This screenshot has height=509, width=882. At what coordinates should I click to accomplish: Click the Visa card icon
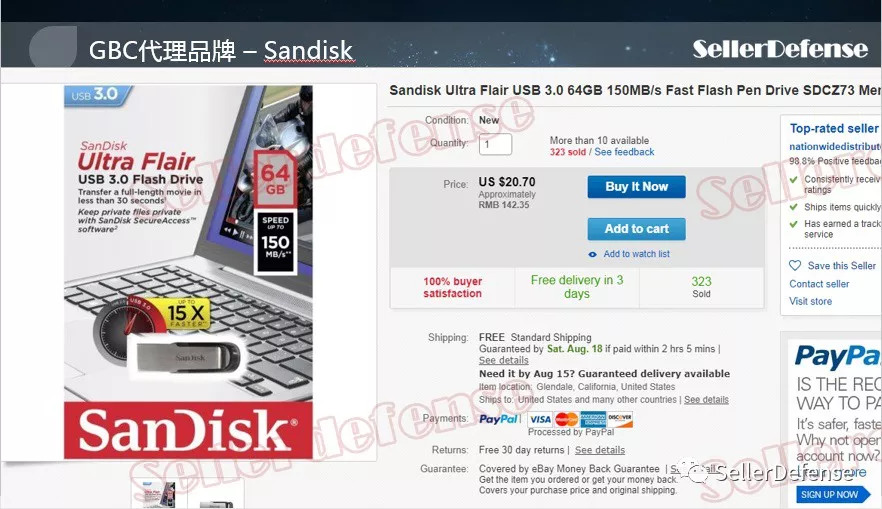pos(540,419)
